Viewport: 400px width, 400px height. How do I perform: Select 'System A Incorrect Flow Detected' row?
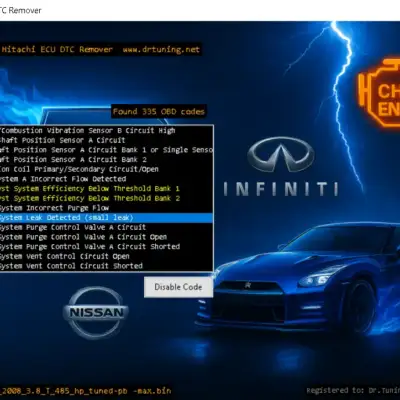click(106, 179)
